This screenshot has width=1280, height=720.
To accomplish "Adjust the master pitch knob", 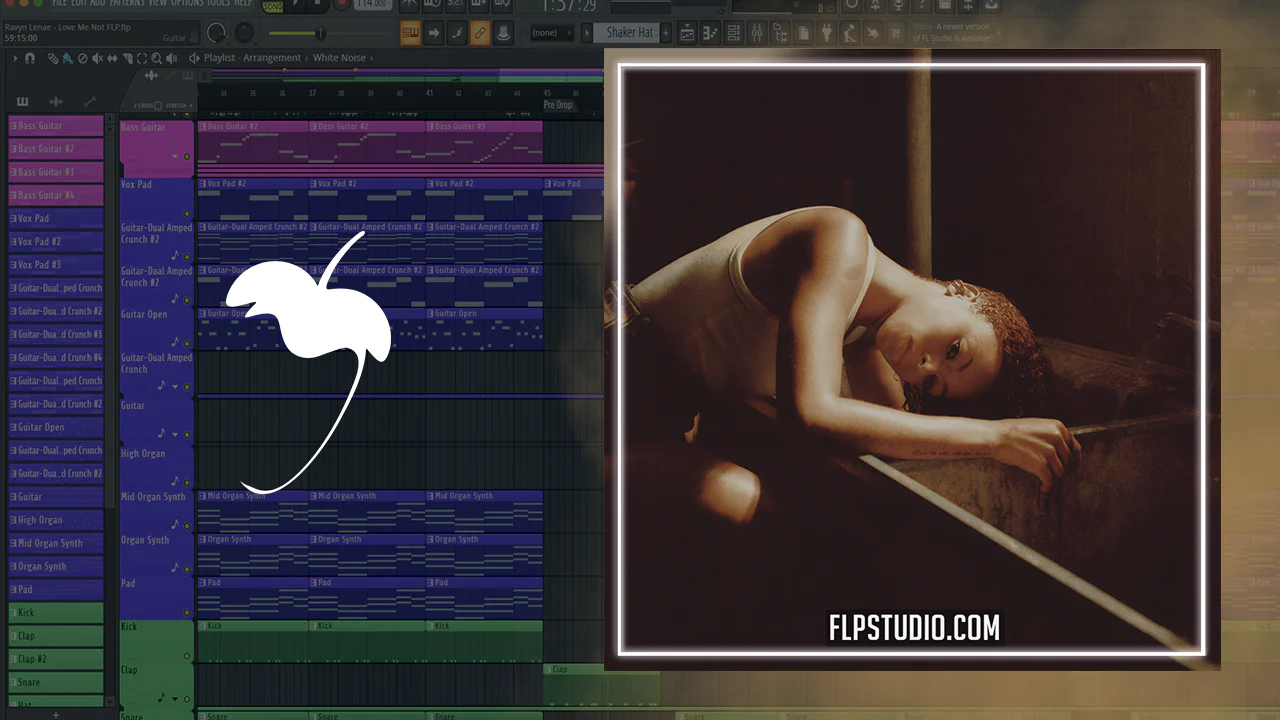I will point(245,33).
